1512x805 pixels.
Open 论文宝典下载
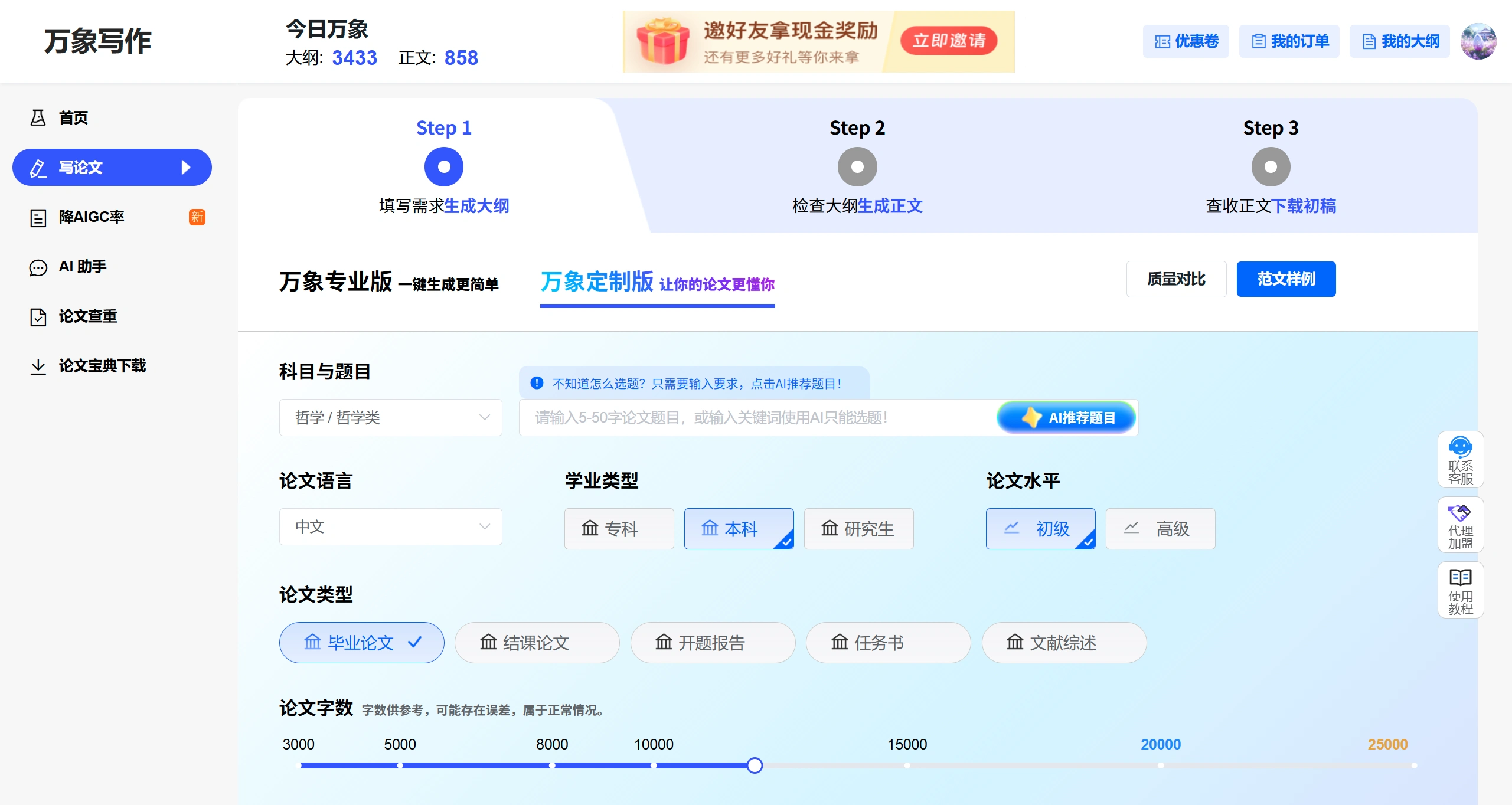tap(103, 366)
